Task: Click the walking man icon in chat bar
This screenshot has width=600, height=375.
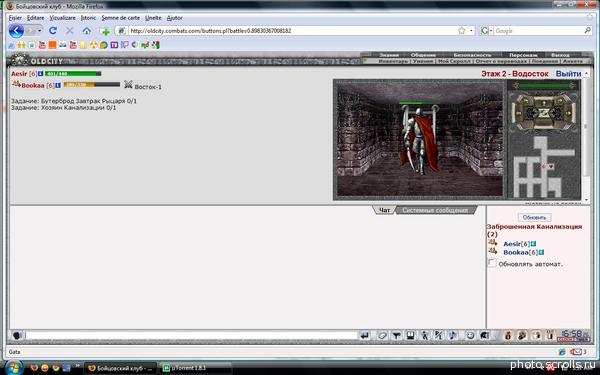Action: 424,335
